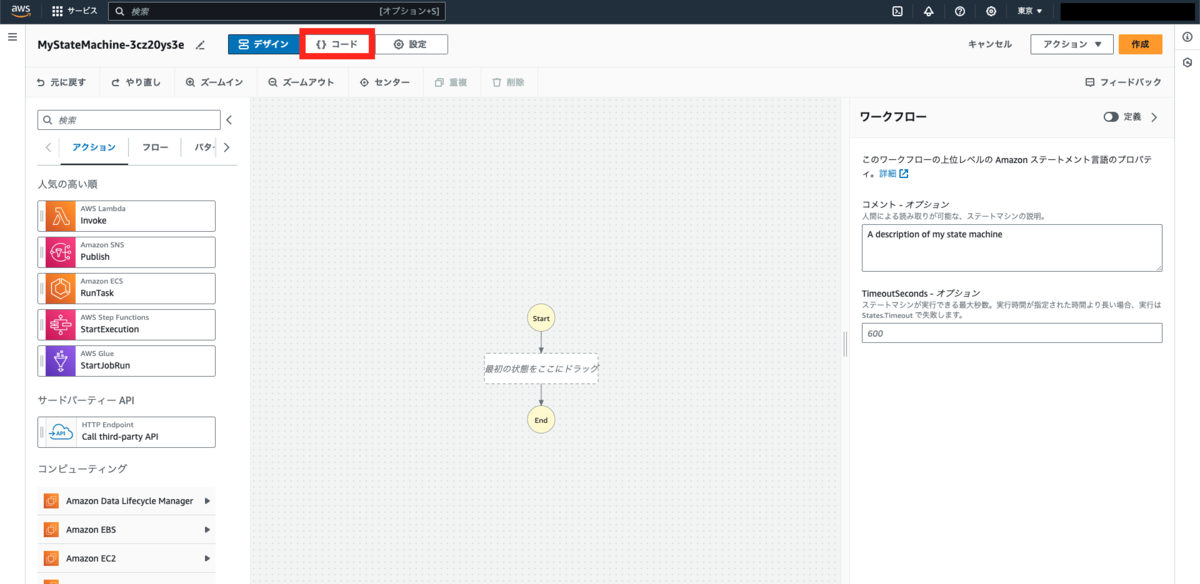The height and width of the screenshot is (584, 1200).
Task: Collapse the ワークフロー panel chevron
Action: (1154, 117)
